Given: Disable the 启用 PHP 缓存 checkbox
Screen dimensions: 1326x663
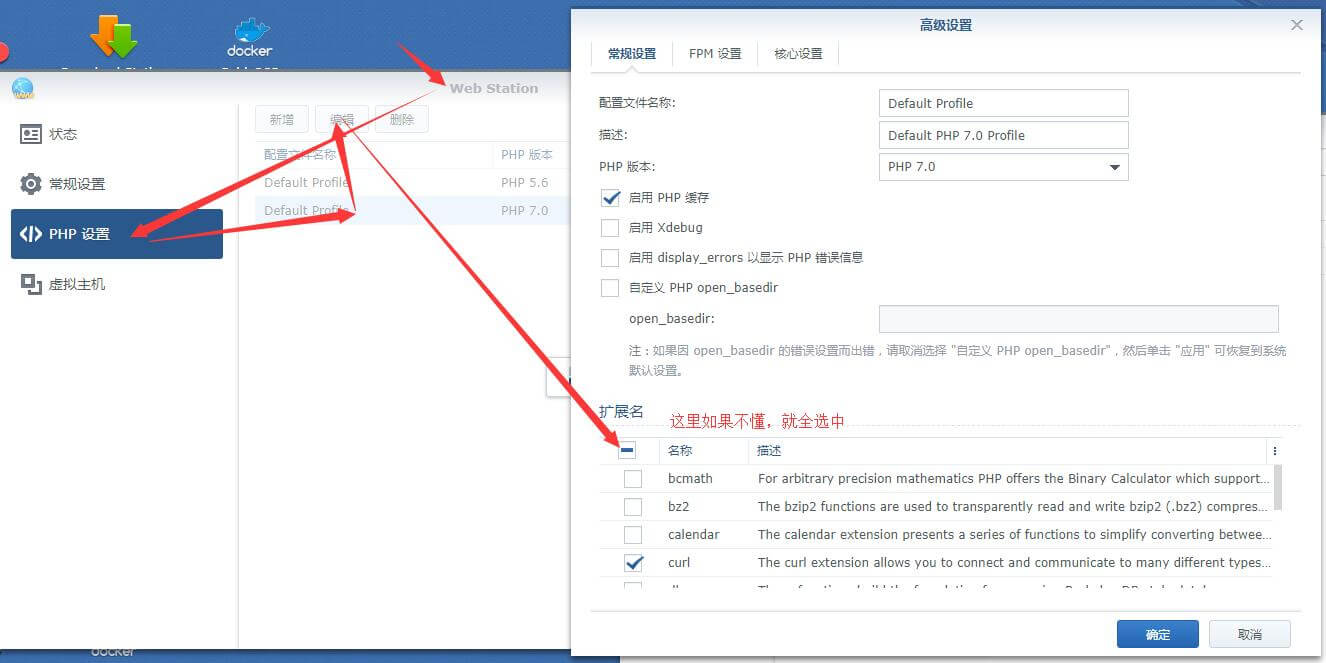Looking at the screenshot, I should point(610,198).
